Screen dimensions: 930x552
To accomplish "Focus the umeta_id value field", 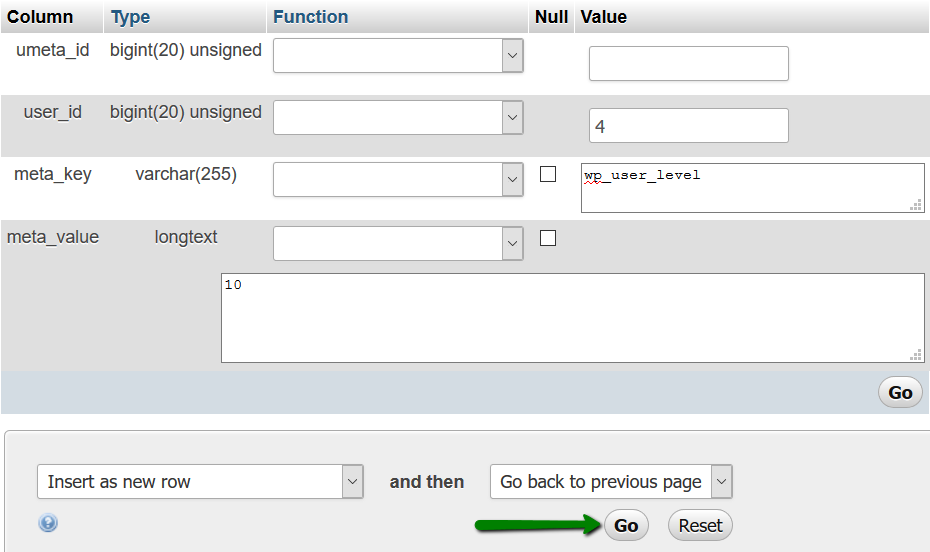I will pos(689,63).
